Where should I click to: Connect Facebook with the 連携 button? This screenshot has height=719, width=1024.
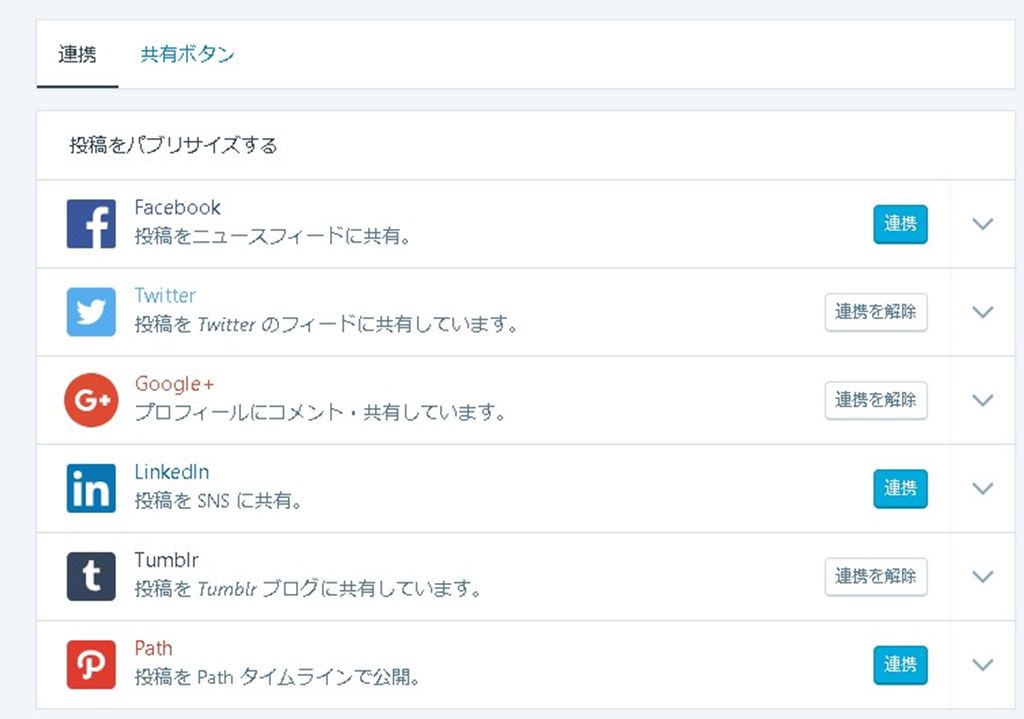click(x=900, y=224)
